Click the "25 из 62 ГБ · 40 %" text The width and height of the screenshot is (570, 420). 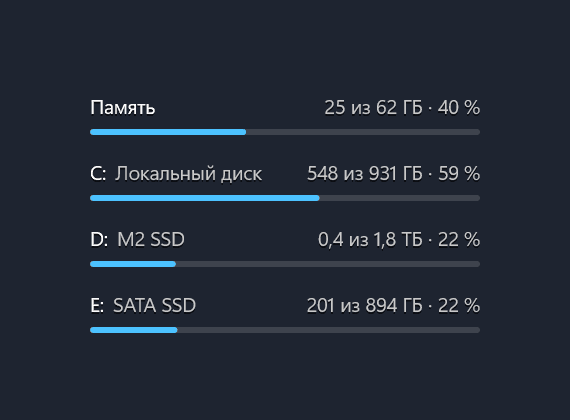pyautogui.click(x=402, y=108)
